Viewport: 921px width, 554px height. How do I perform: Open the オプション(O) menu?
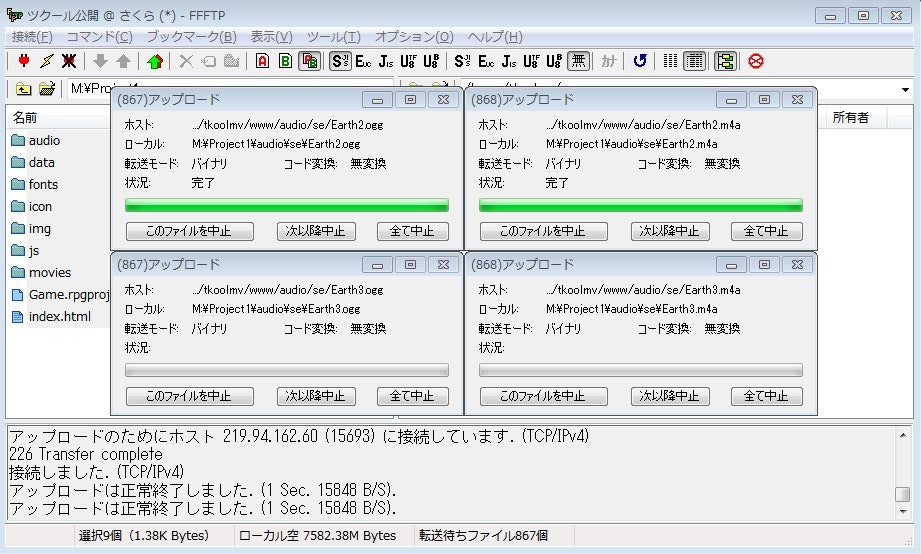pos(414,37)
